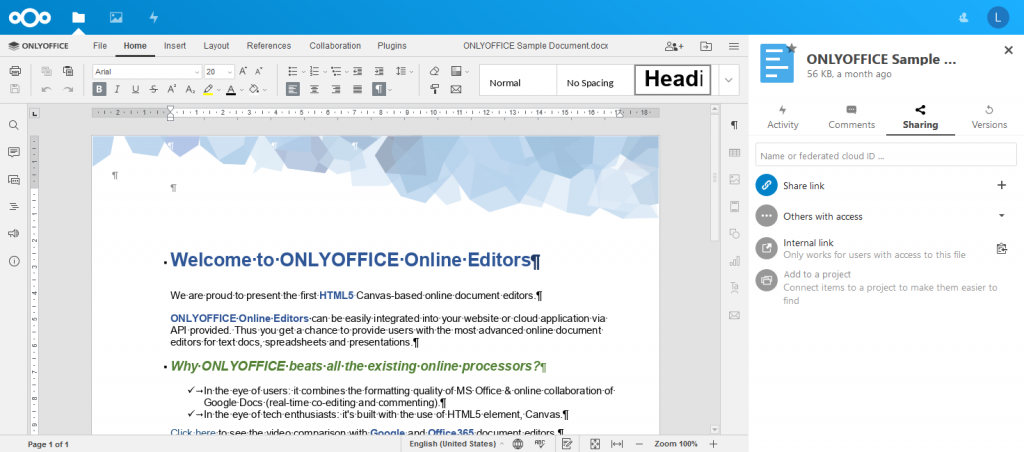Screen dimensions: 1024x452
Task: Open the Arial font name dropdown
Action: tap(197, 72)
